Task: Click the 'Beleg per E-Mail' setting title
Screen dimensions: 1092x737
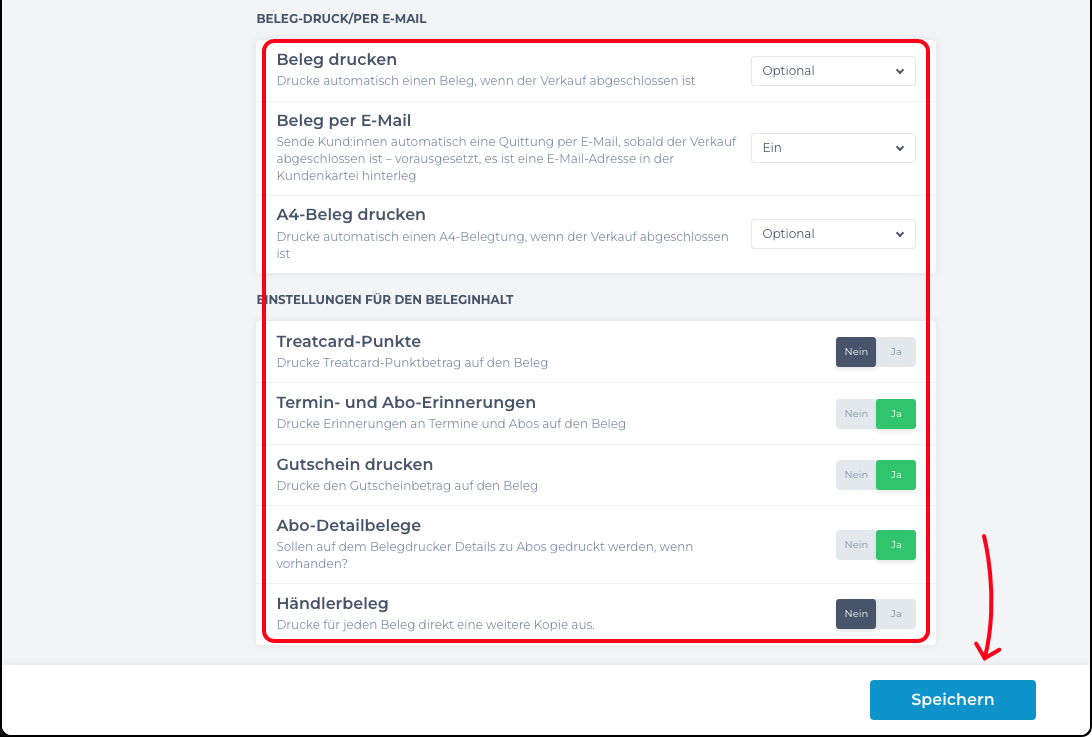Action: (344, 121)
